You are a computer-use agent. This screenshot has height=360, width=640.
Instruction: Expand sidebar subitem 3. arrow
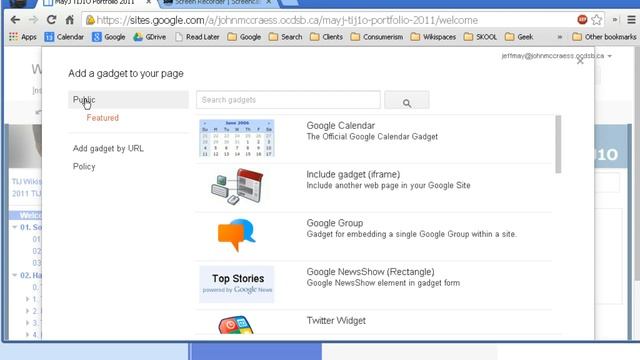click(27, 323)
